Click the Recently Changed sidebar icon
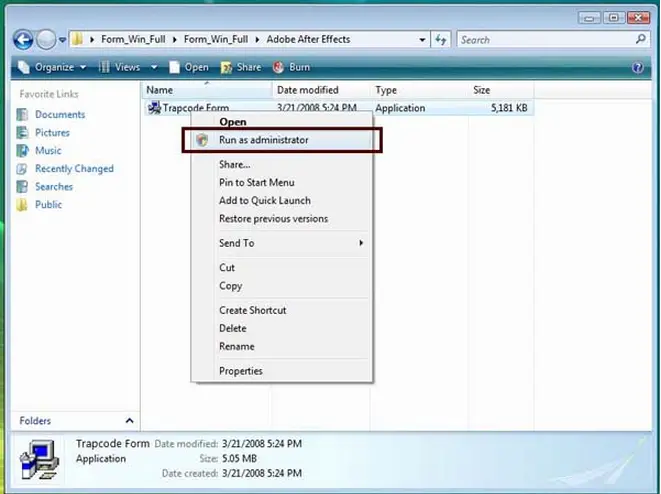 (22, 169)
